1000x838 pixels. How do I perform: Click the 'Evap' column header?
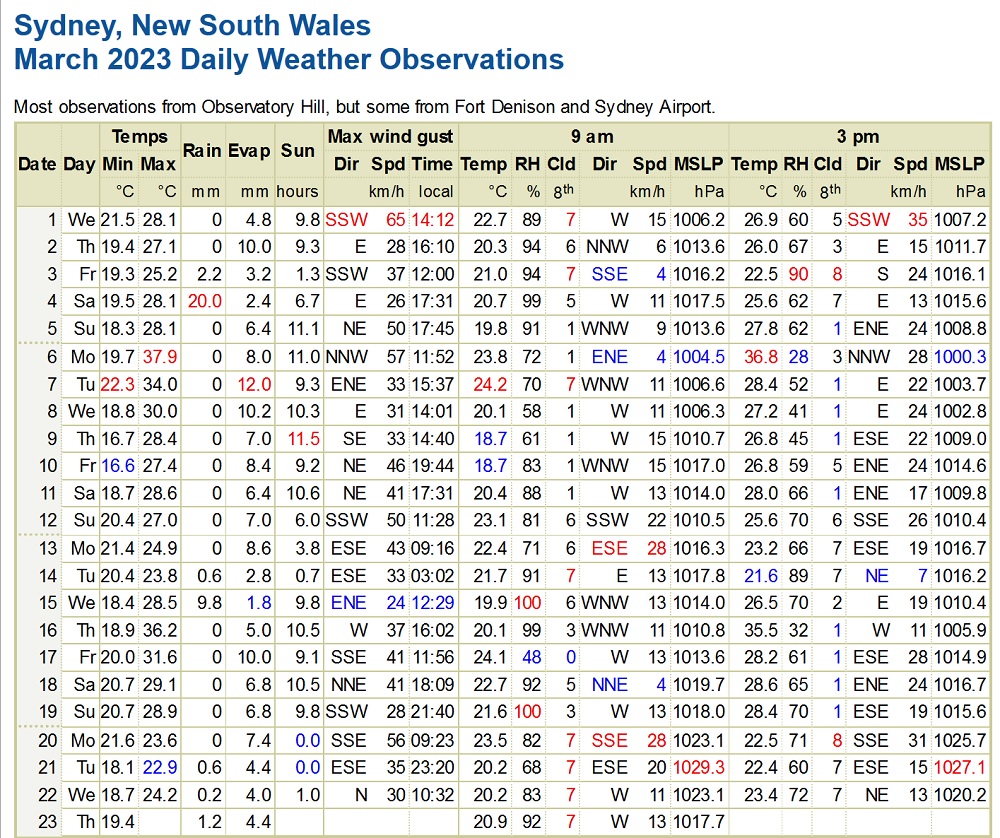pyautogui.click(x=249, y=151)
